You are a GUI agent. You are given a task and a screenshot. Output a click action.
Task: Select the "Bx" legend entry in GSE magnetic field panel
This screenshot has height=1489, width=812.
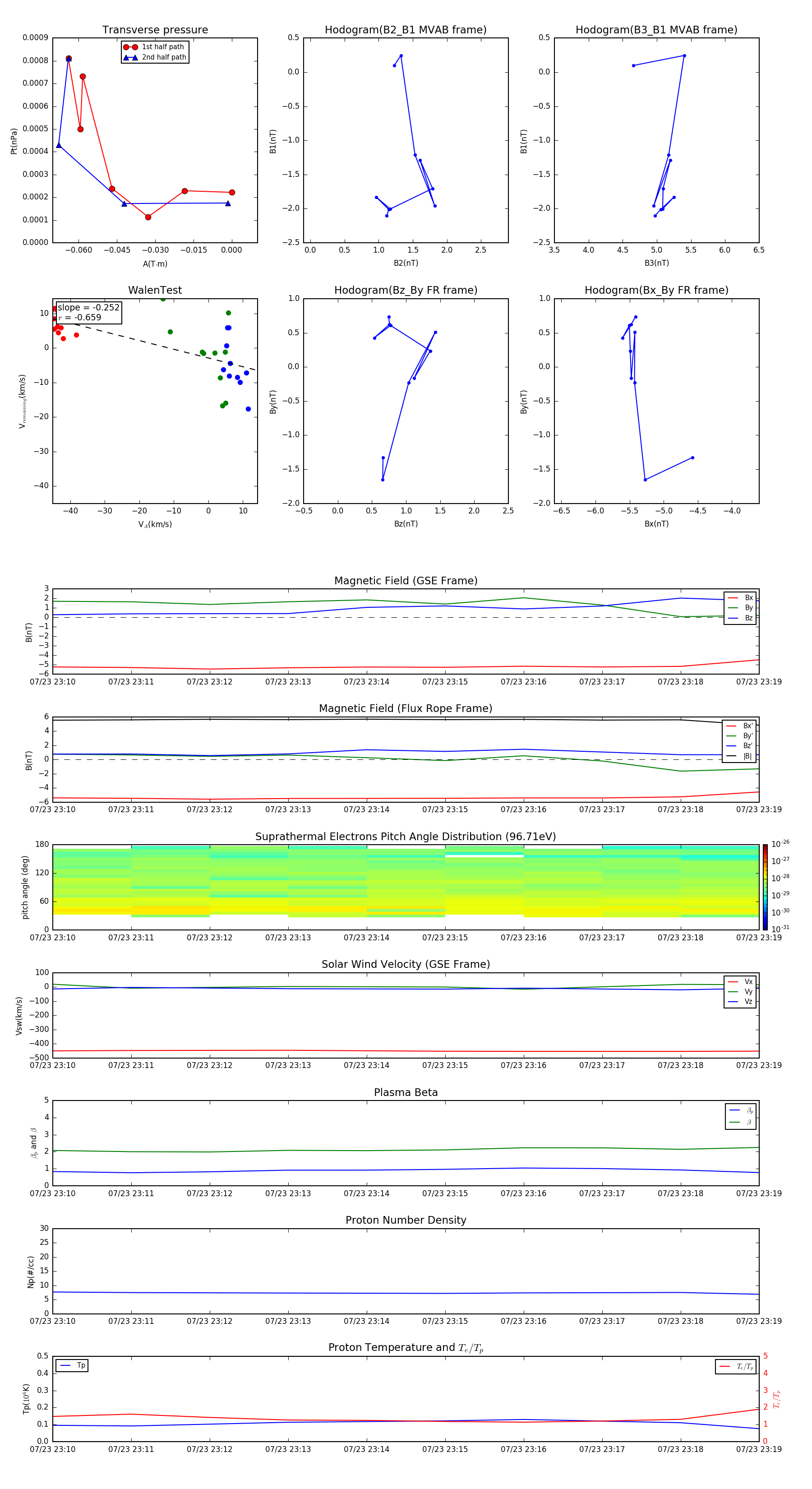tap(740, 598)
